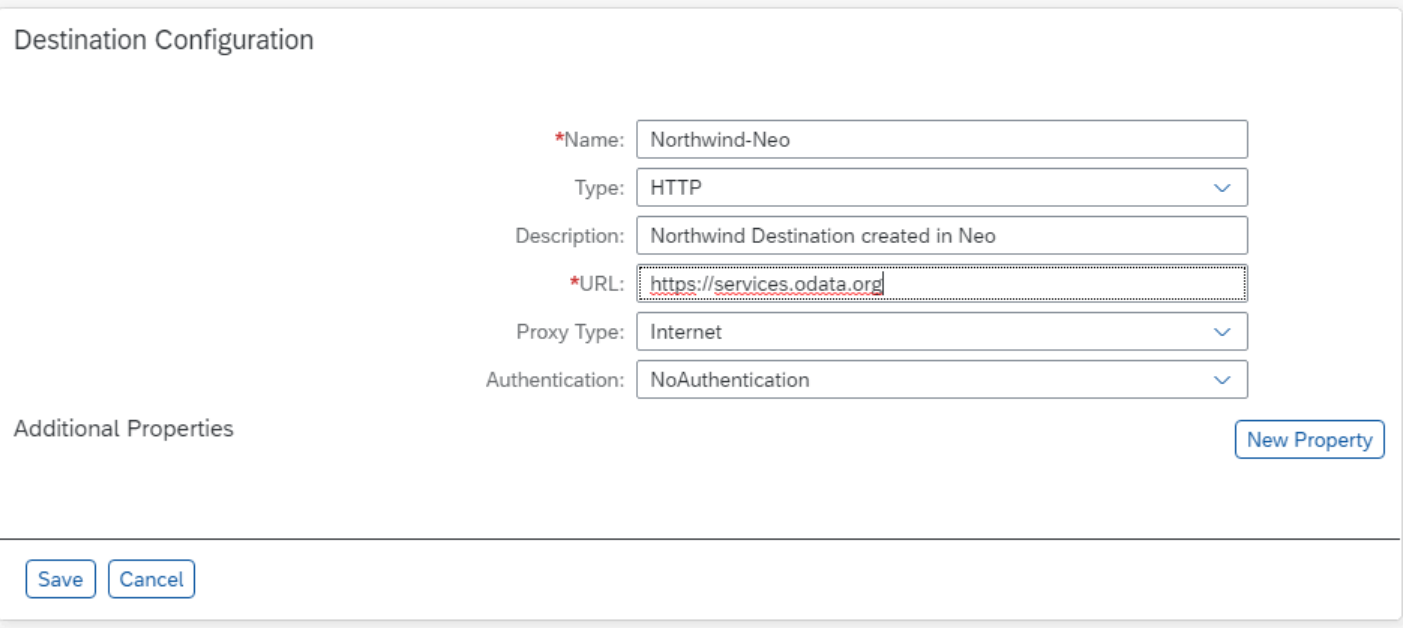This screenshot has height=628, width=1403.
Task: Click the required URL label
Action: 600,284
